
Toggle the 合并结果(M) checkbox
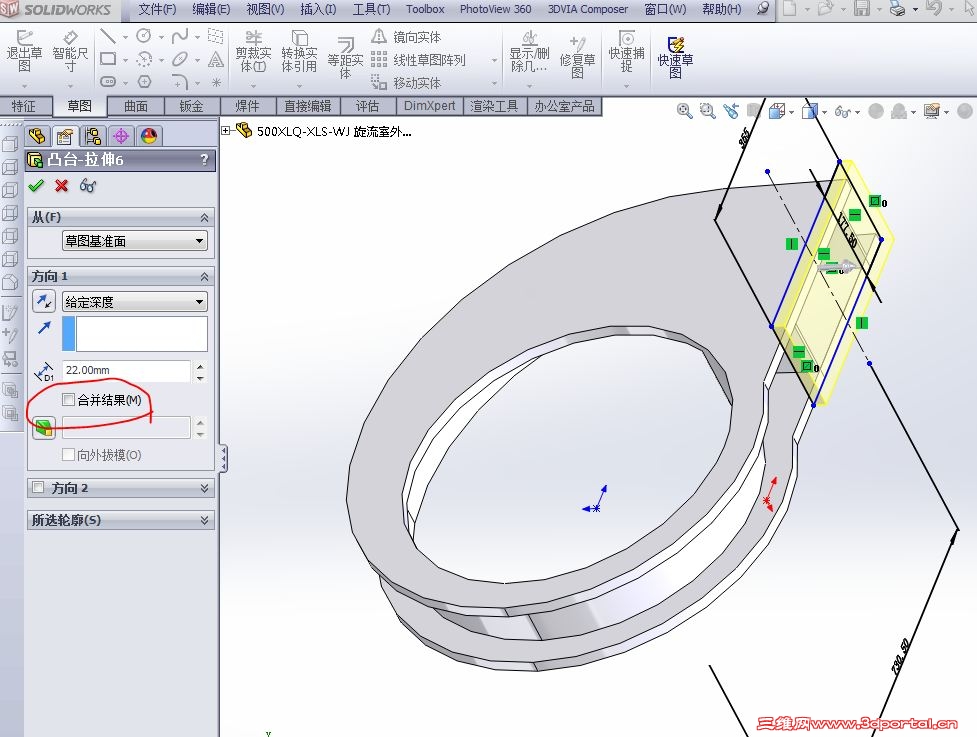69,399
